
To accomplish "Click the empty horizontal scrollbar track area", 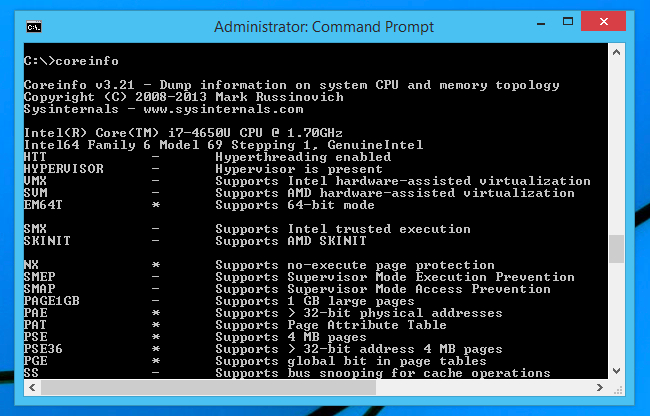I will tap(483, 388).
